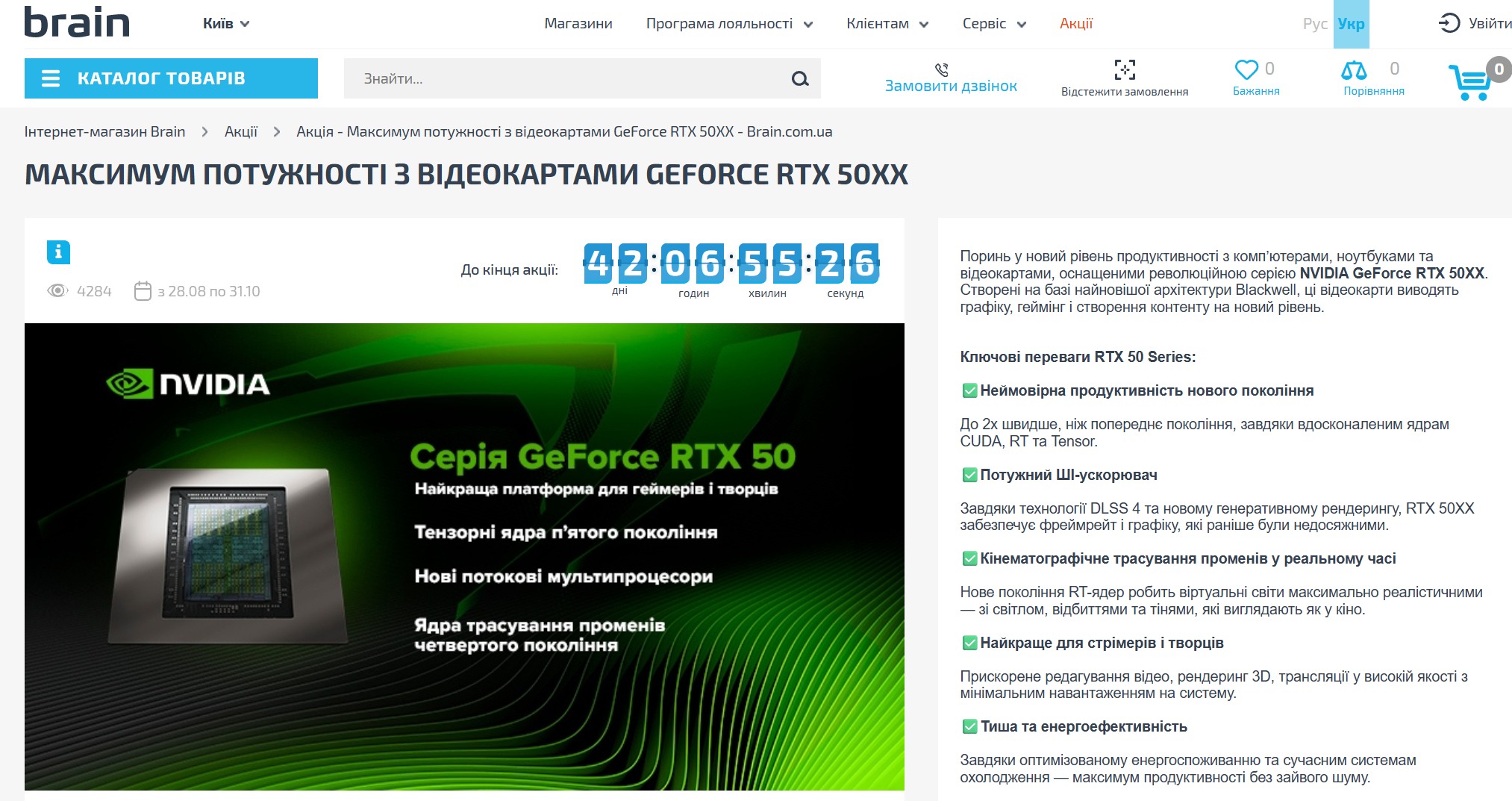
Task: Click the До кінця акції label
Action: click(510, 269)
